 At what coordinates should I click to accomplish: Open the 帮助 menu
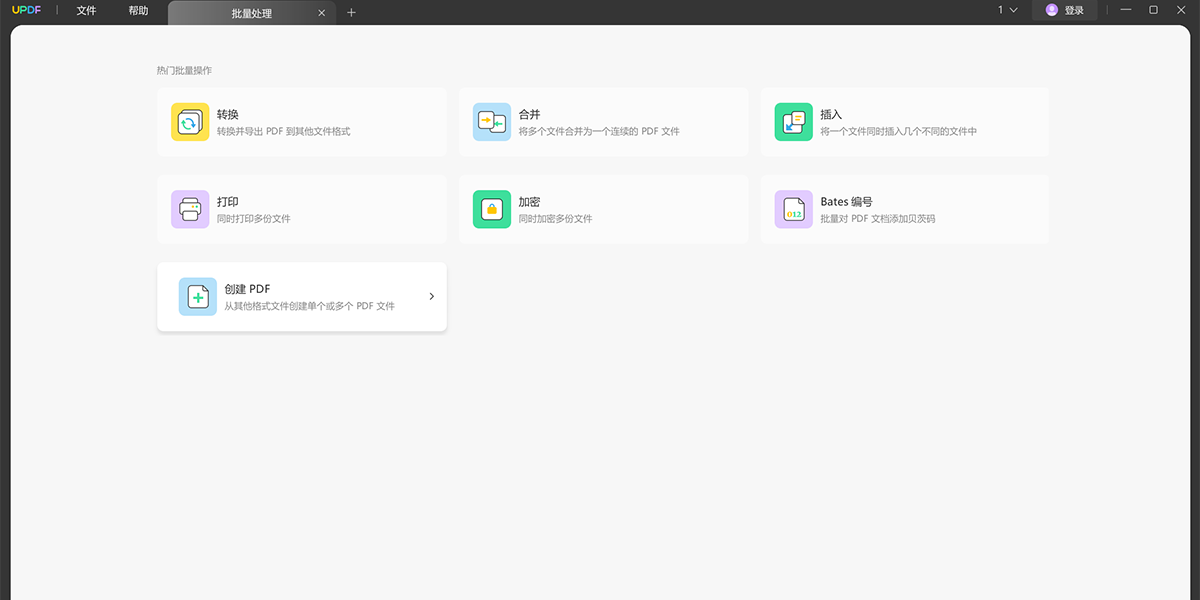click(138, 11)
